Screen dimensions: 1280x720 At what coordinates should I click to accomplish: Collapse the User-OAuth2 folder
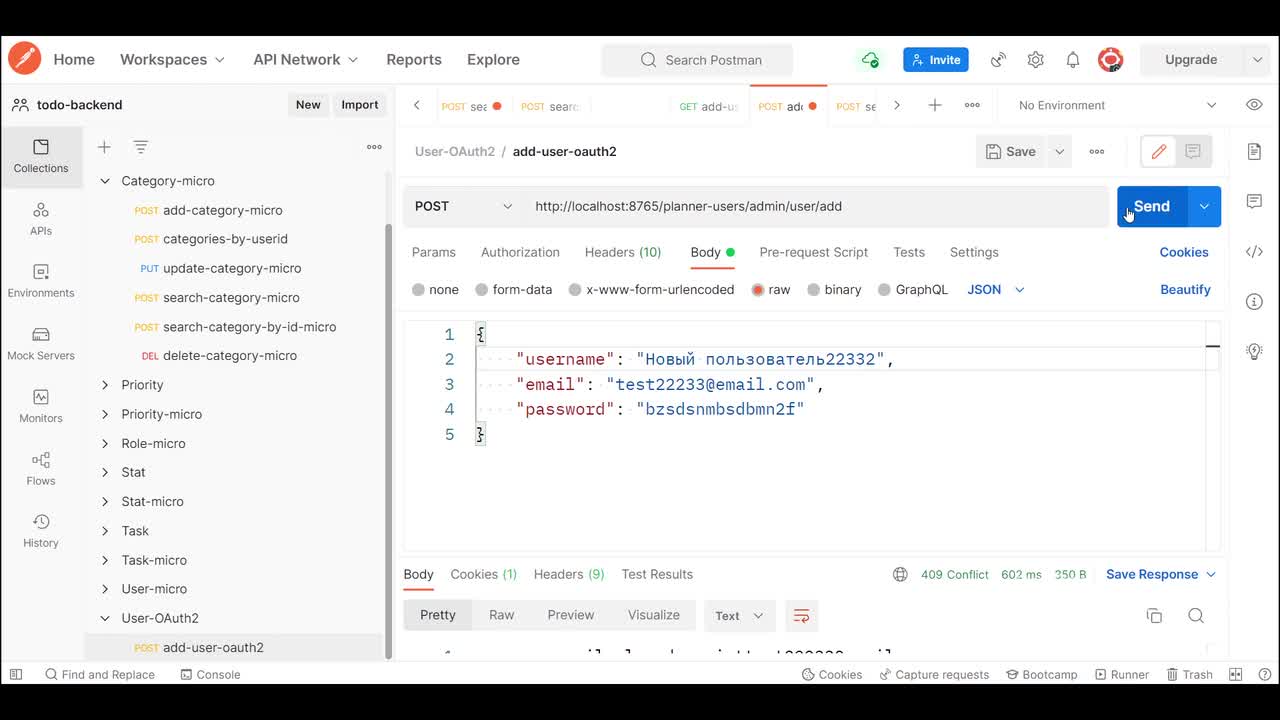click(105, 618)
